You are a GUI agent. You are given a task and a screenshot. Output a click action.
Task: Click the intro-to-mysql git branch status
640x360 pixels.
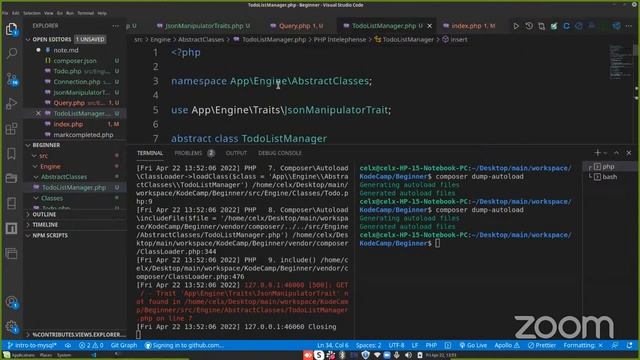pyautogui.click(x=32, y=345)
